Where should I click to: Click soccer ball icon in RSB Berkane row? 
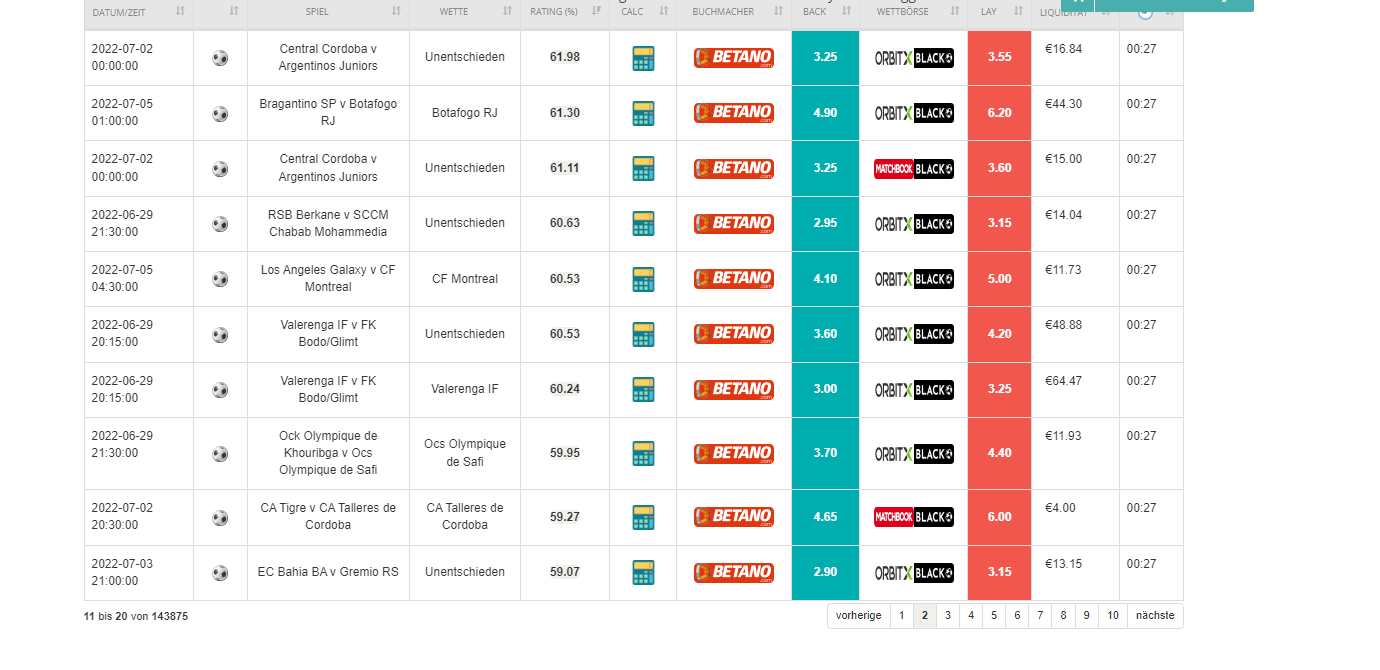(x=220, y=224)
